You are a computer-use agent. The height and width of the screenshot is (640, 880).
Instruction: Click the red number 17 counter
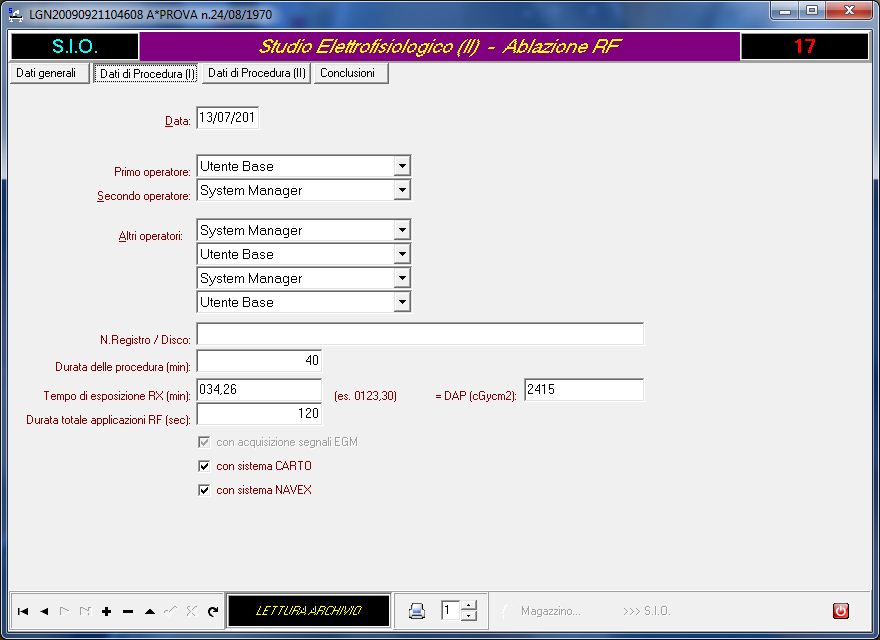pos(804,46)
